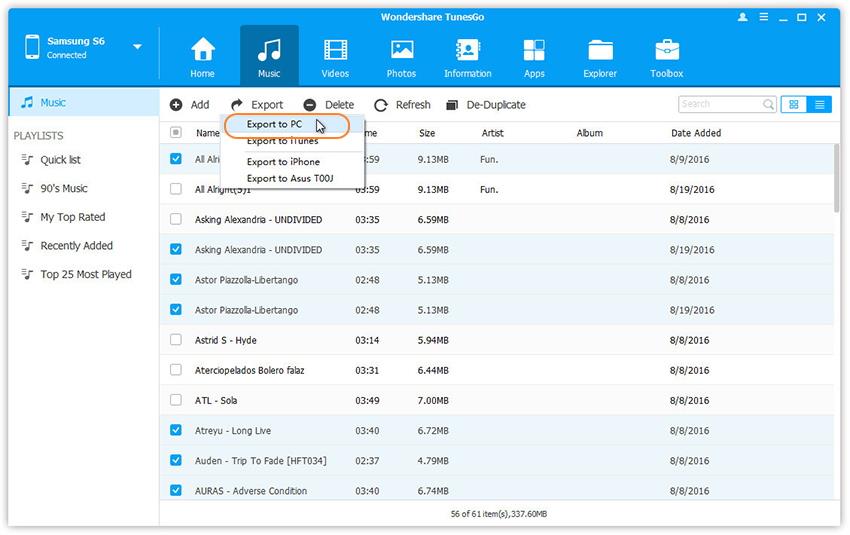Select Music in the sidebar
The image size is (850, 535).
84,102
